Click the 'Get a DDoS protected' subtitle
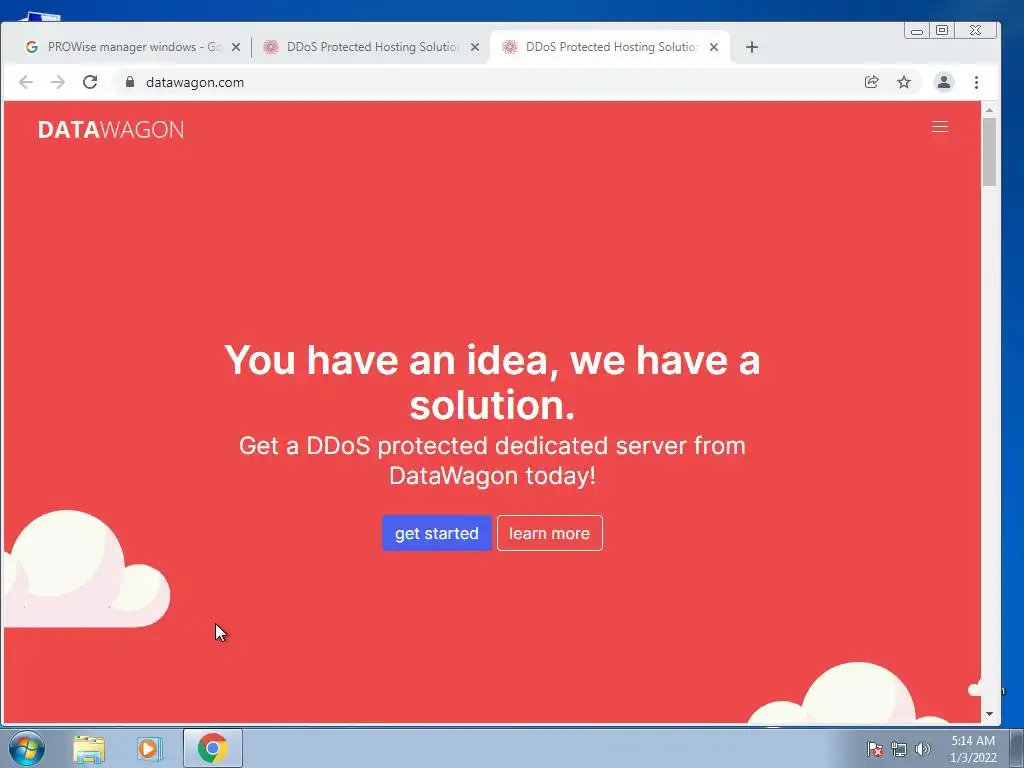 (492, 460)
